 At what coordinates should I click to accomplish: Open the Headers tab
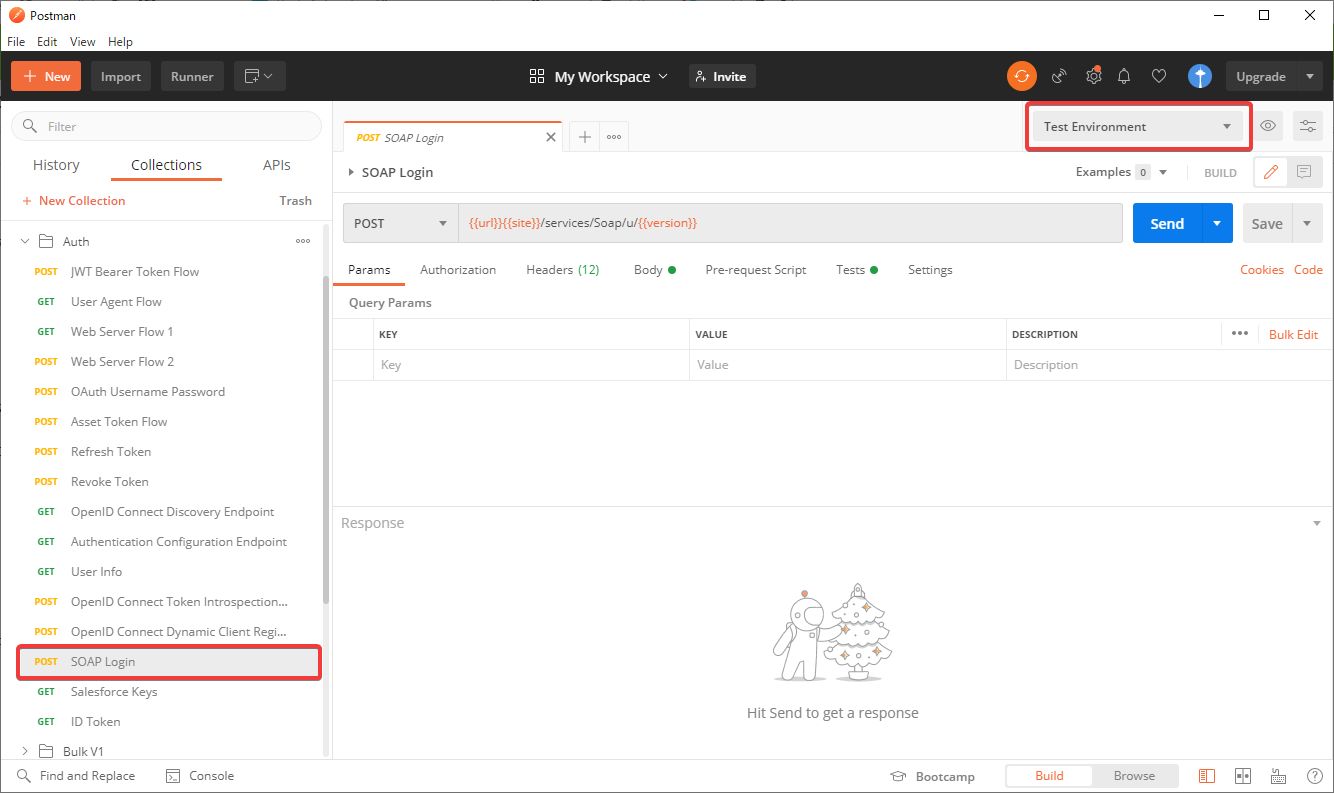pyautogui.click(x=563, y=270)
